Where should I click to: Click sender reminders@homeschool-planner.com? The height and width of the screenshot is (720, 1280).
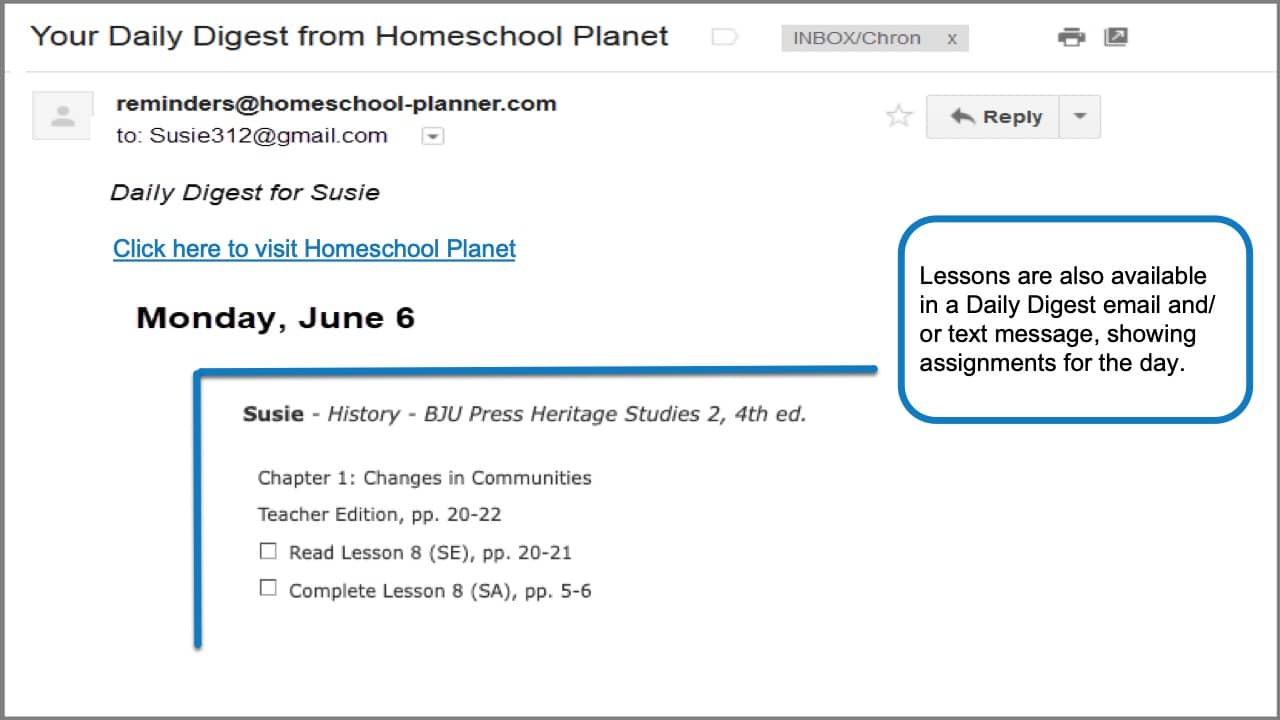tap(336, 104)
